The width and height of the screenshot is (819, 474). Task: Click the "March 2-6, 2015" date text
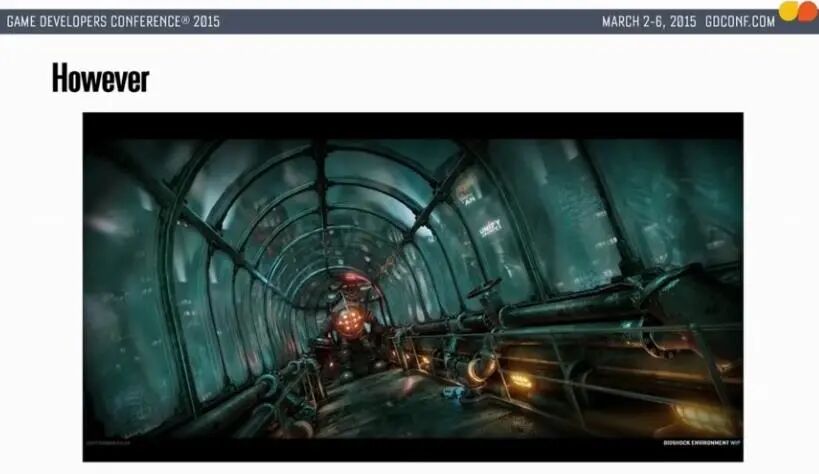point(649,22)
